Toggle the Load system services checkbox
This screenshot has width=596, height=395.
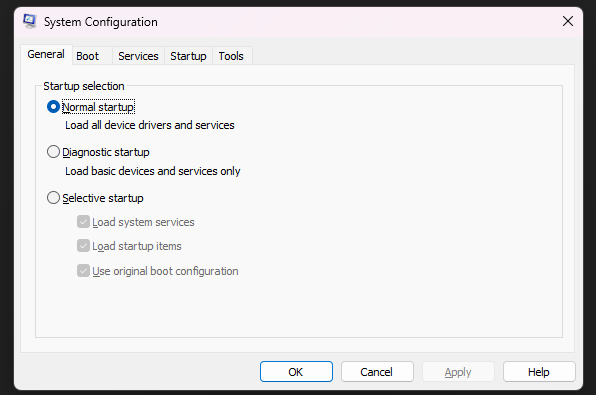83,222
